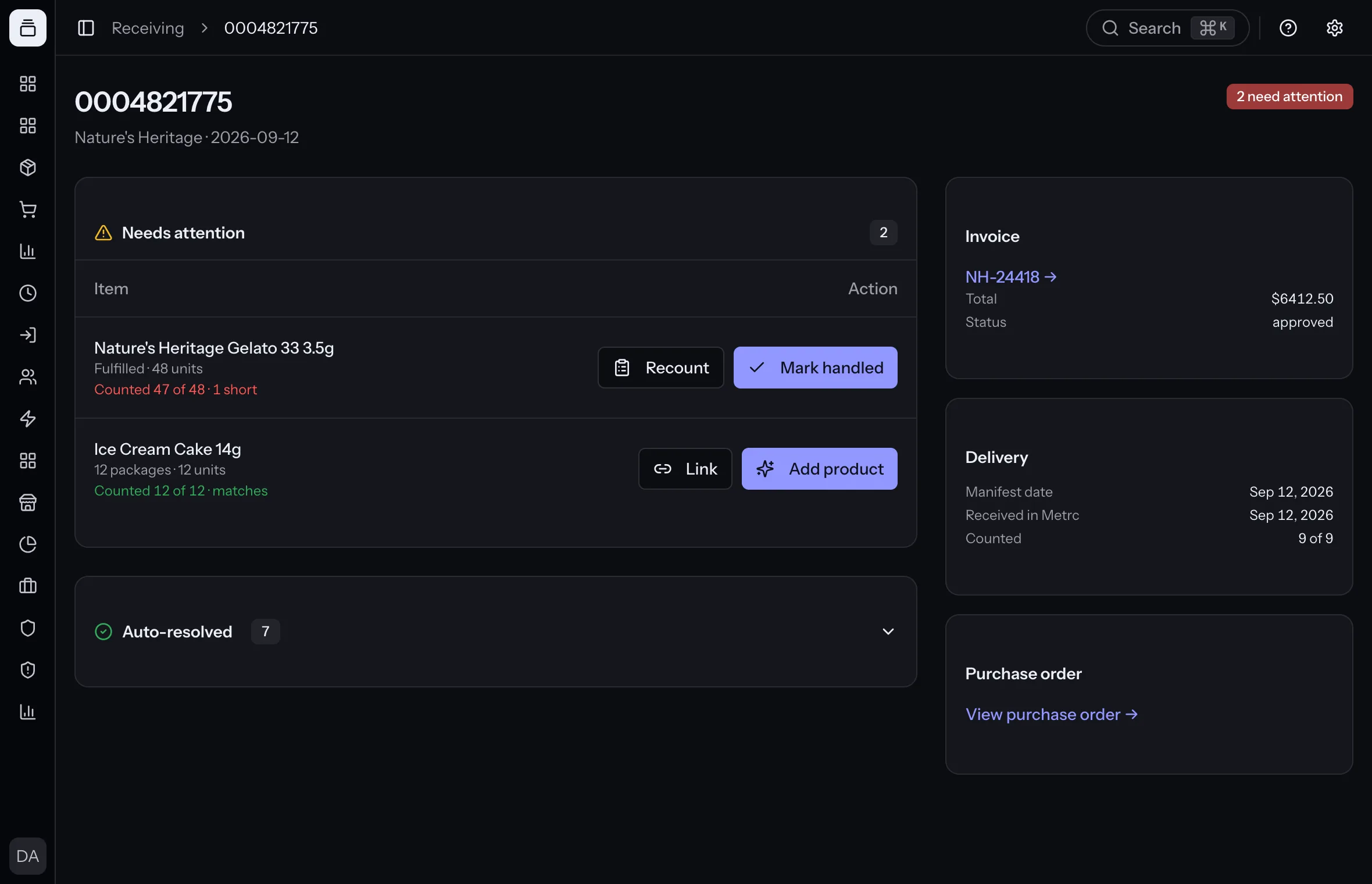
Task: Click the Action column header
Action: [x=873, y=288]
